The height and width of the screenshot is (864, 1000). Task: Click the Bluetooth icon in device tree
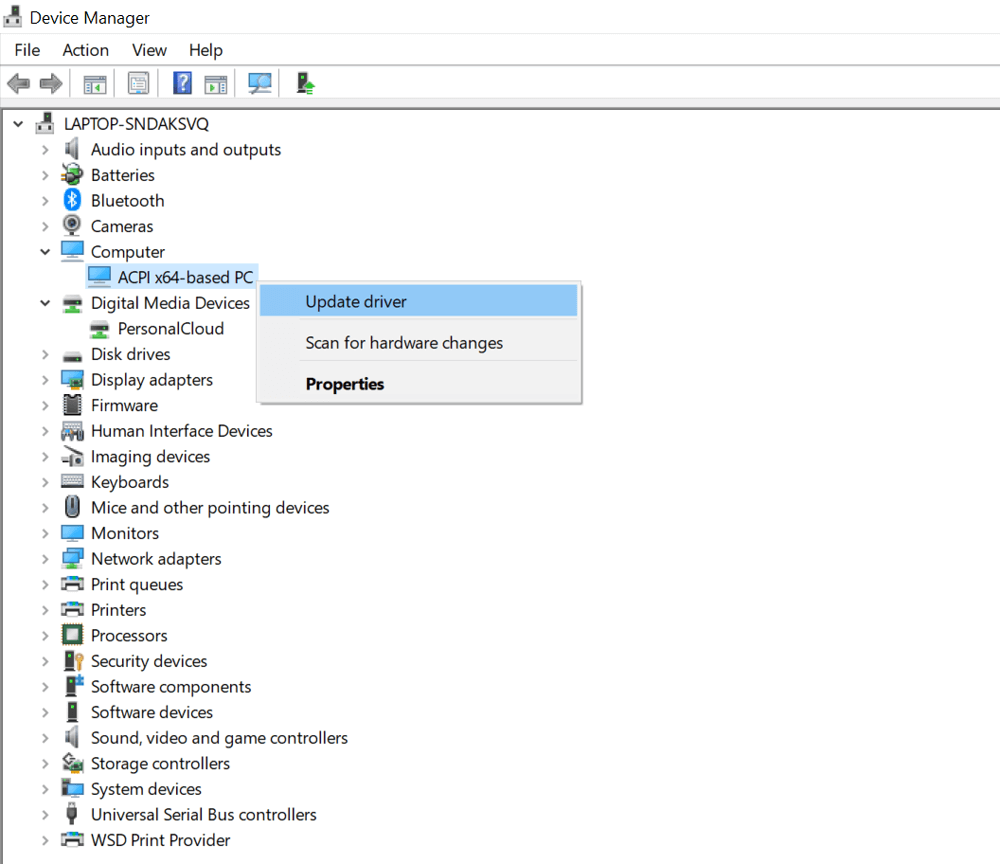(x=72, y=201)
